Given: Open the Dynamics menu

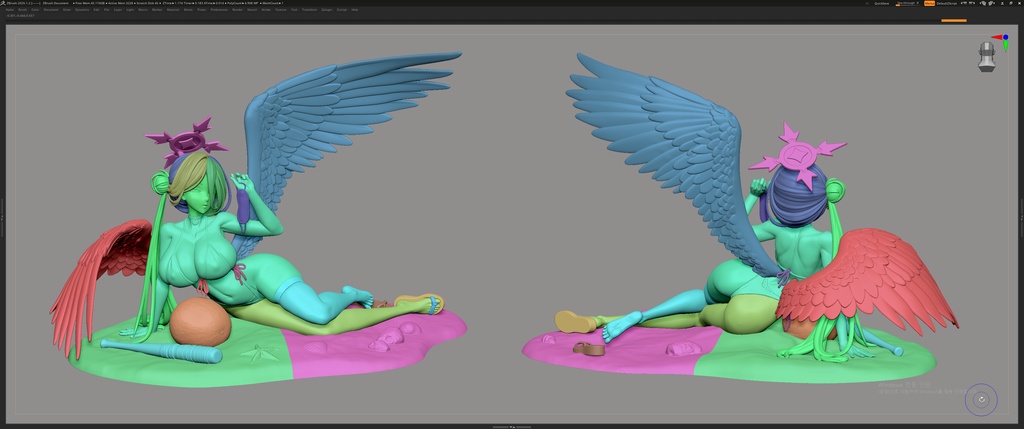Looking at the screenshot, I should (81, 10).
